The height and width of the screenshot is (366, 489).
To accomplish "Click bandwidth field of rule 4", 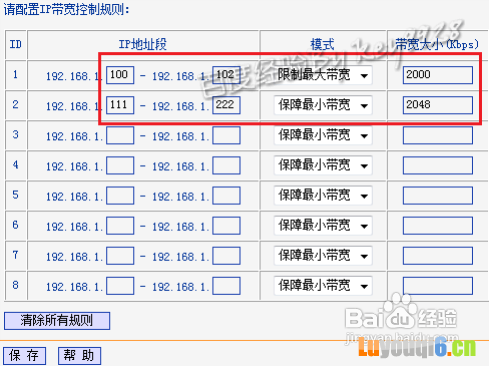I will coord(438,165).
